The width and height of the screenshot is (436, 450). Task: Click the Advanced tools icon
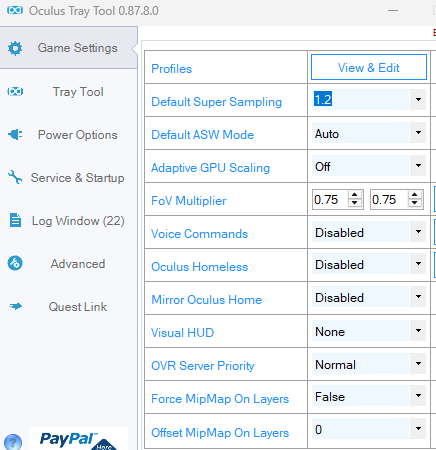coord(15,263)
